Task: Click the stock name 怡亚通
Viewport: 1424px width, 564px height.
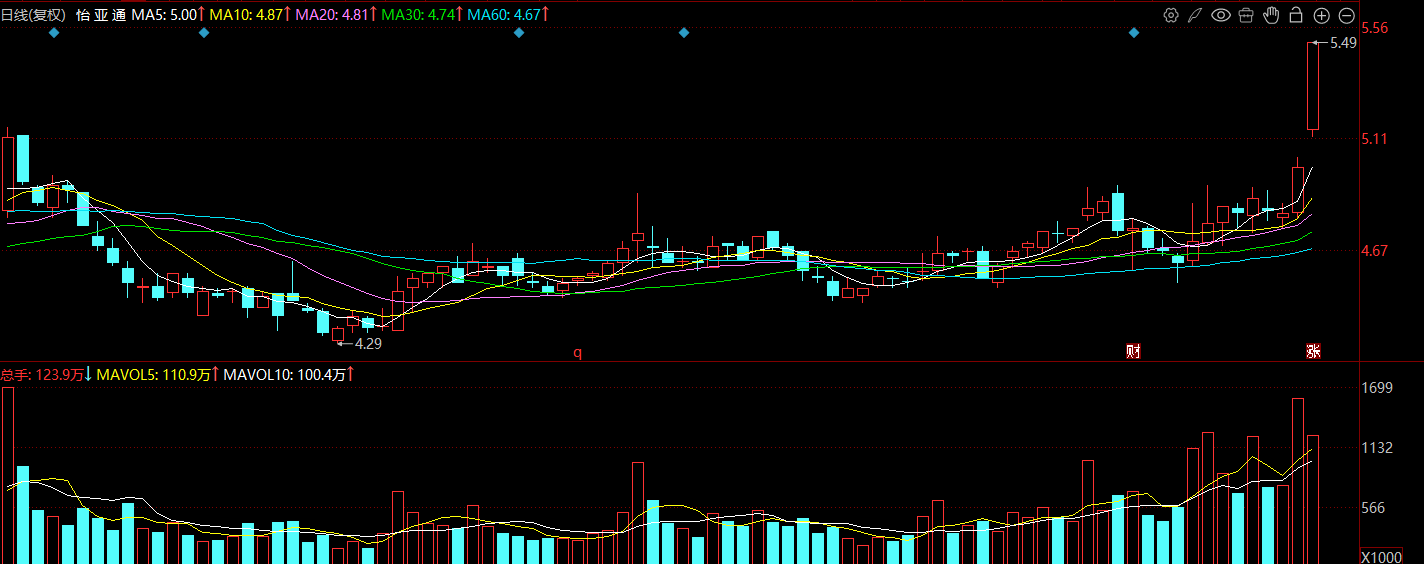Action: coord(101,15)
